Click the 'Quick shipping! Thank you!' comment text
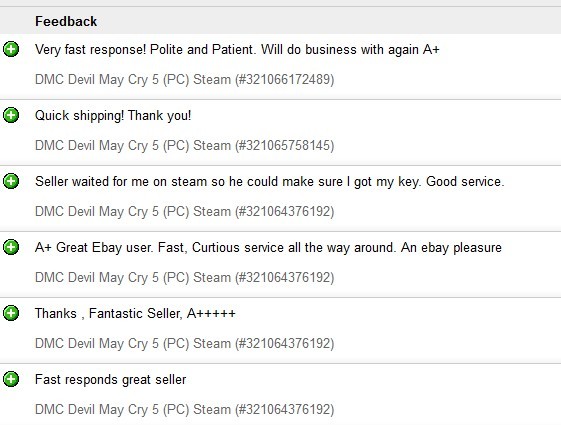This screenshot has height=425, width=561. (113, 116)
